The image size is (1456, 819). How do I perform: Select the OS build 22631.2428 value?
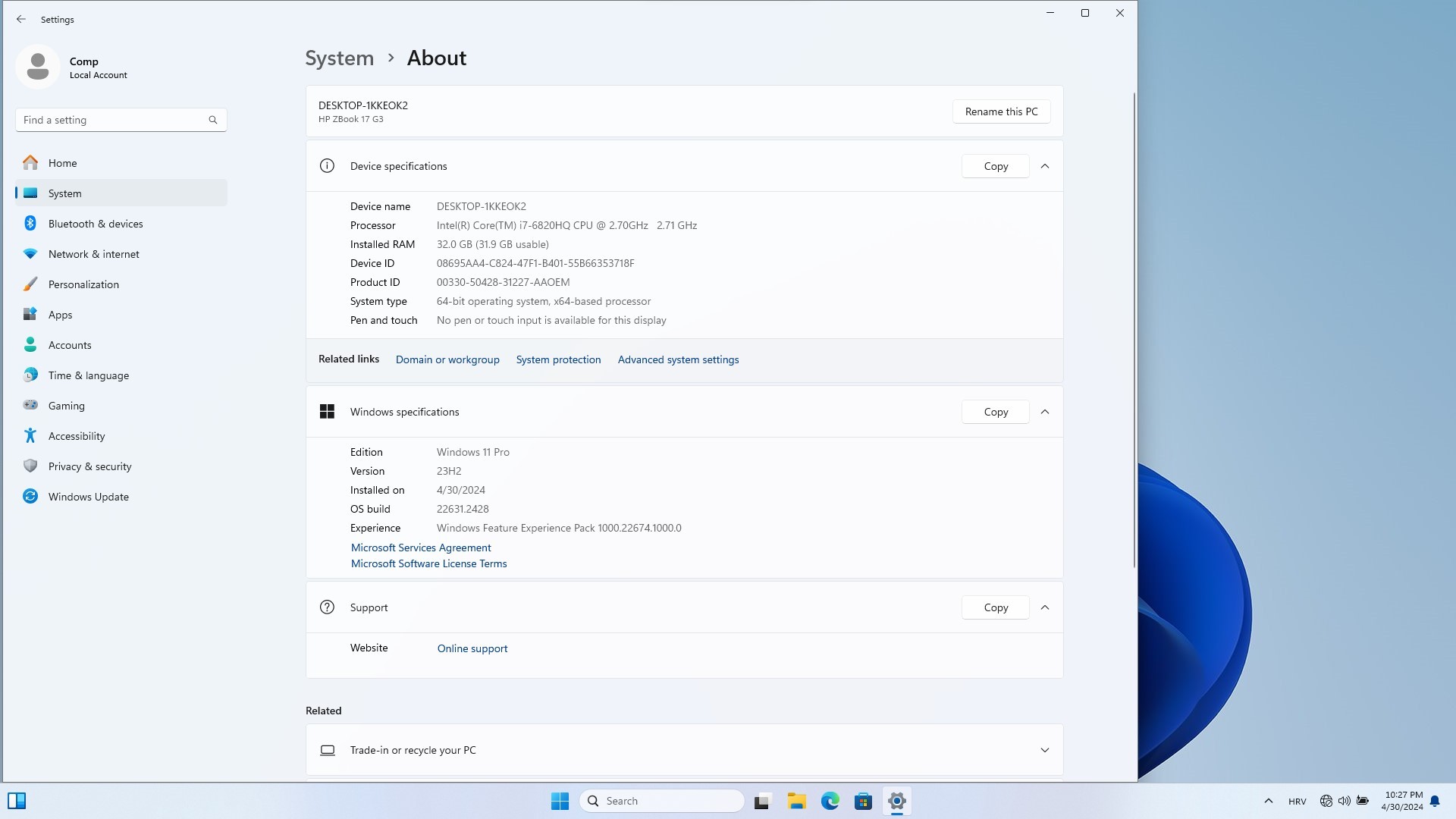(463, 509)
